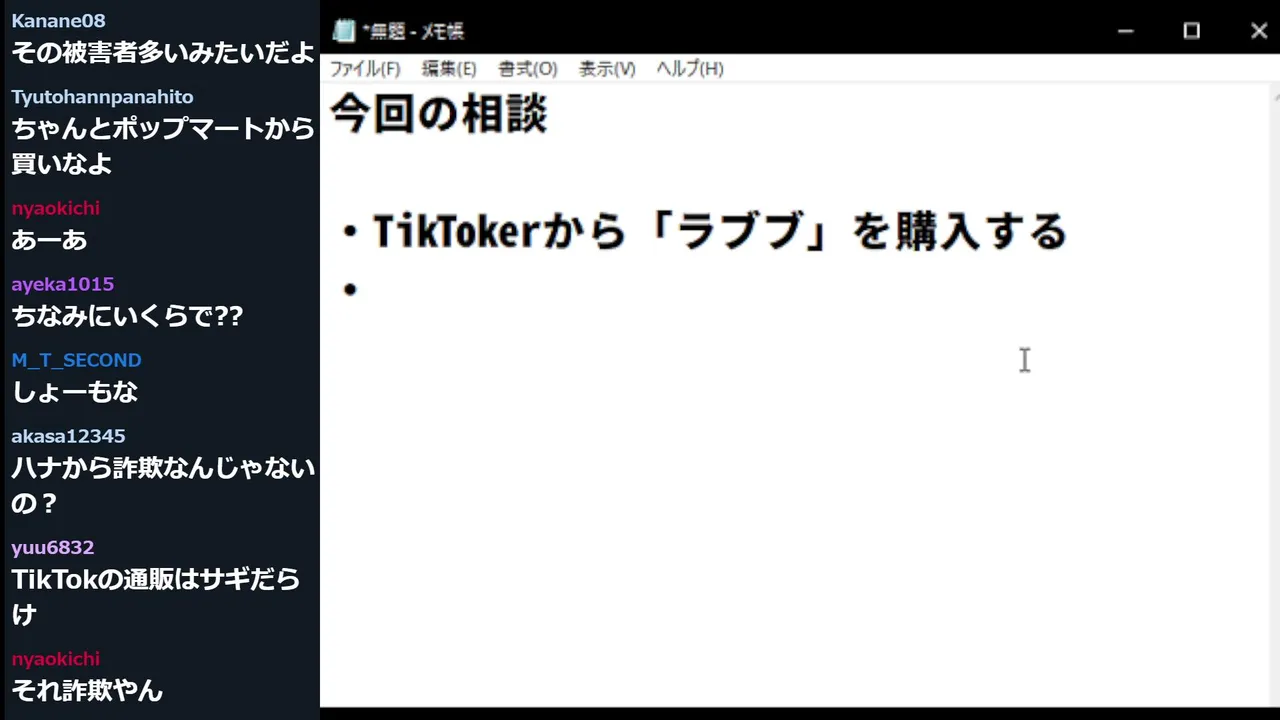Click username nyaokichi above あーあ
Screen dimensions: 1280x720
coord(55,208)
